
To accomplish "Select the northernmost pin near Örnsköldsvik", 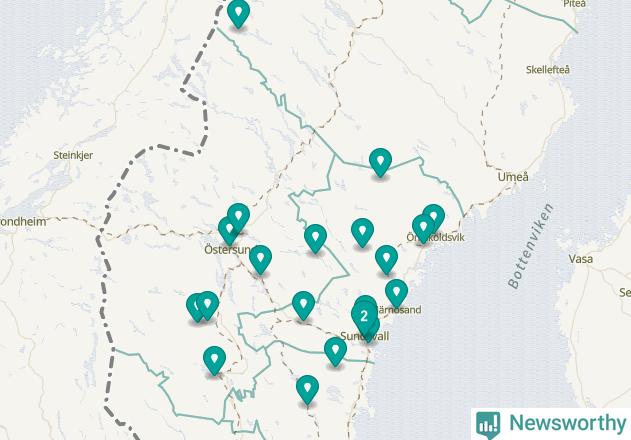I will click(433, 217).
